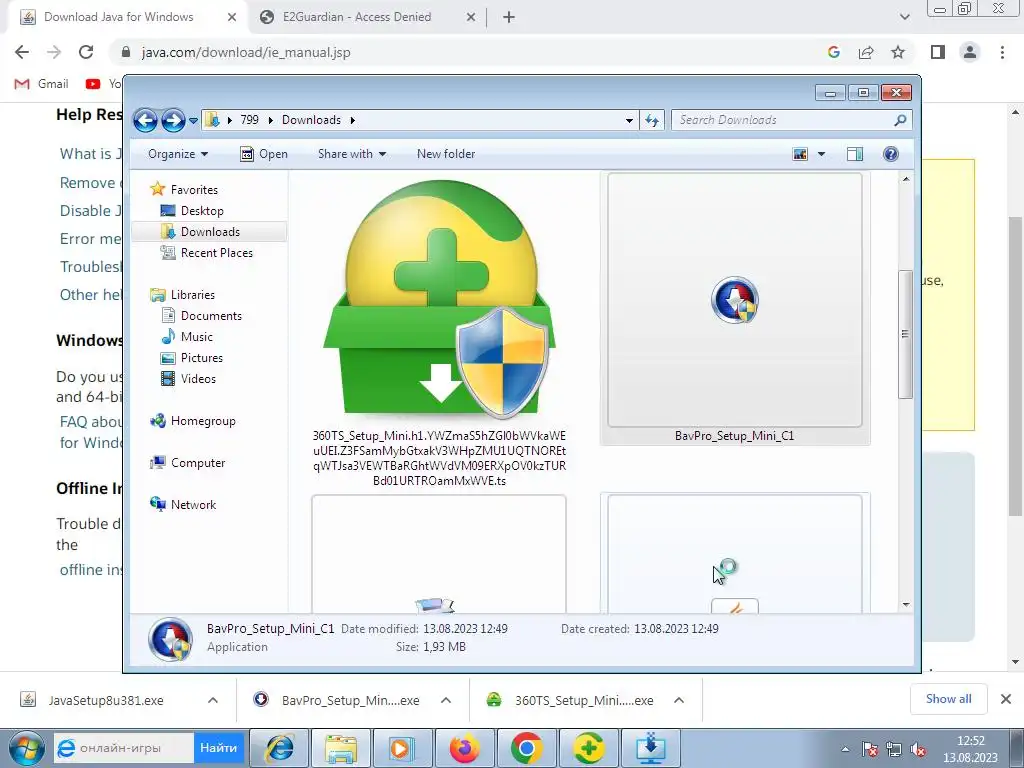This screenshot has height=768, width=1024.
Task: Open Chrome three-dot menu
Action: [x=1002, y=52]
